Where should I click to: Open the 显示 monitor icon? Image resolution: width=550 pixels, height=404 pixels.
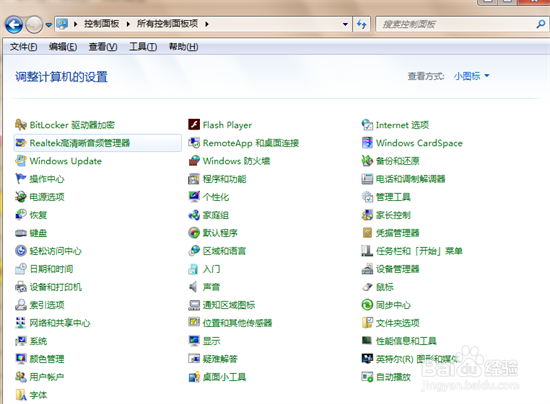coord(194,341)
